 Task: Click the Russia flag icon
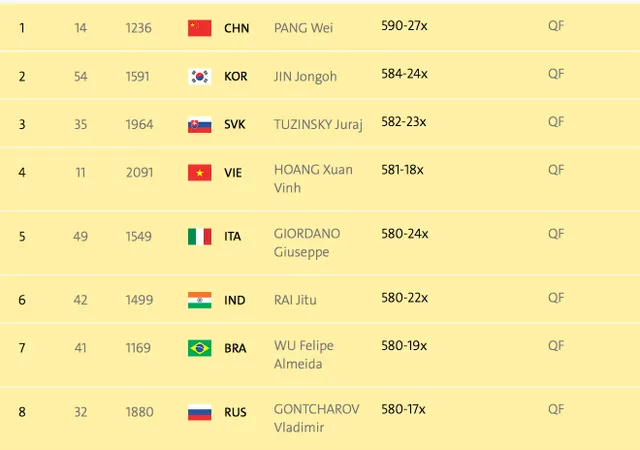point(200,412)
